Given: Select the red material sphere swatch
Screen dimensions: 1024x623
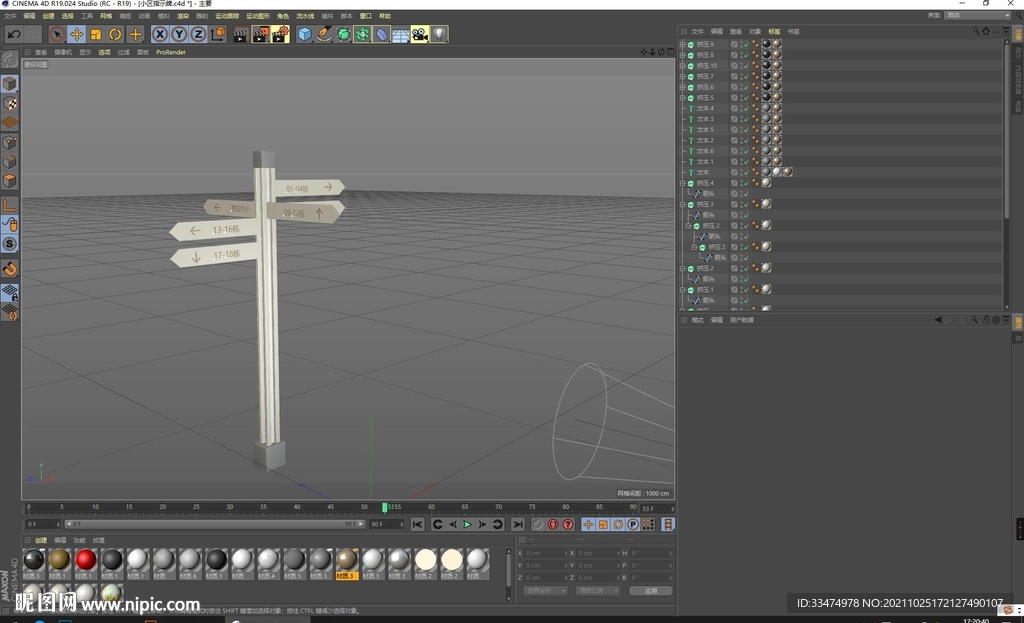Looking at the screenshot, I should (x=86, y=560).
